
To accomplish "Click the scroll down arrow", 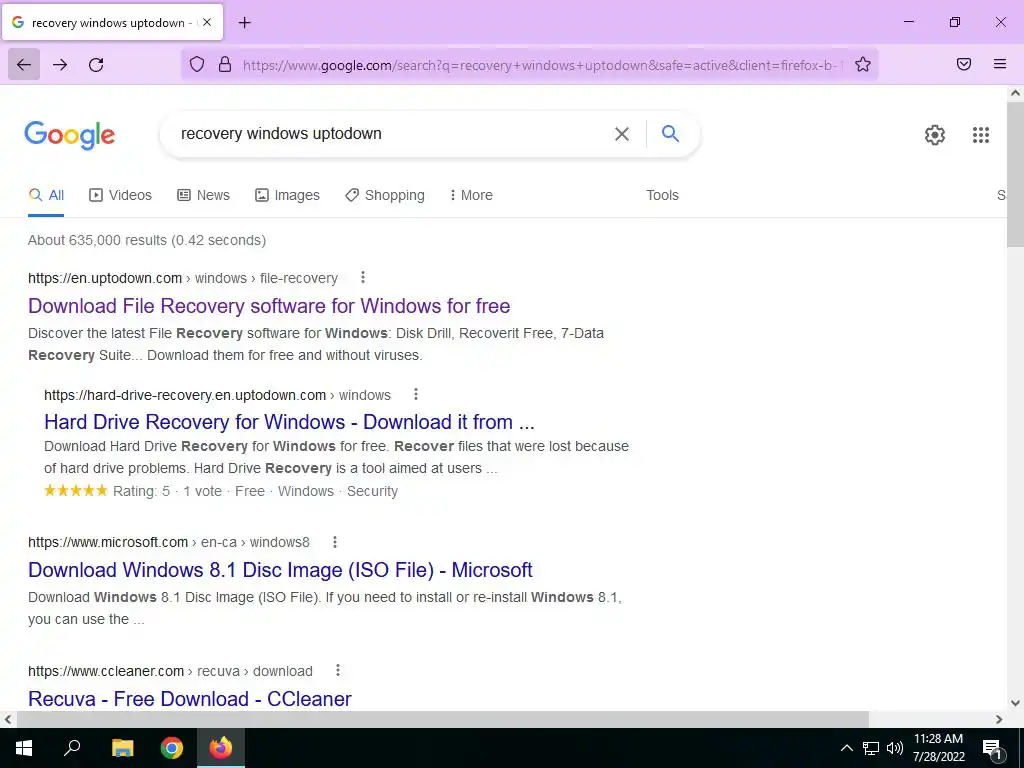I will [1015, 703].
